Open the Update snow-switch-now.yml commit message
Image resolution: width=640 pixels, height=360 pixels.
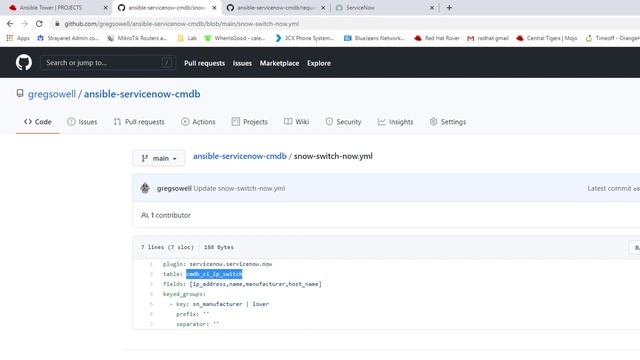click(x=239, y=188)
